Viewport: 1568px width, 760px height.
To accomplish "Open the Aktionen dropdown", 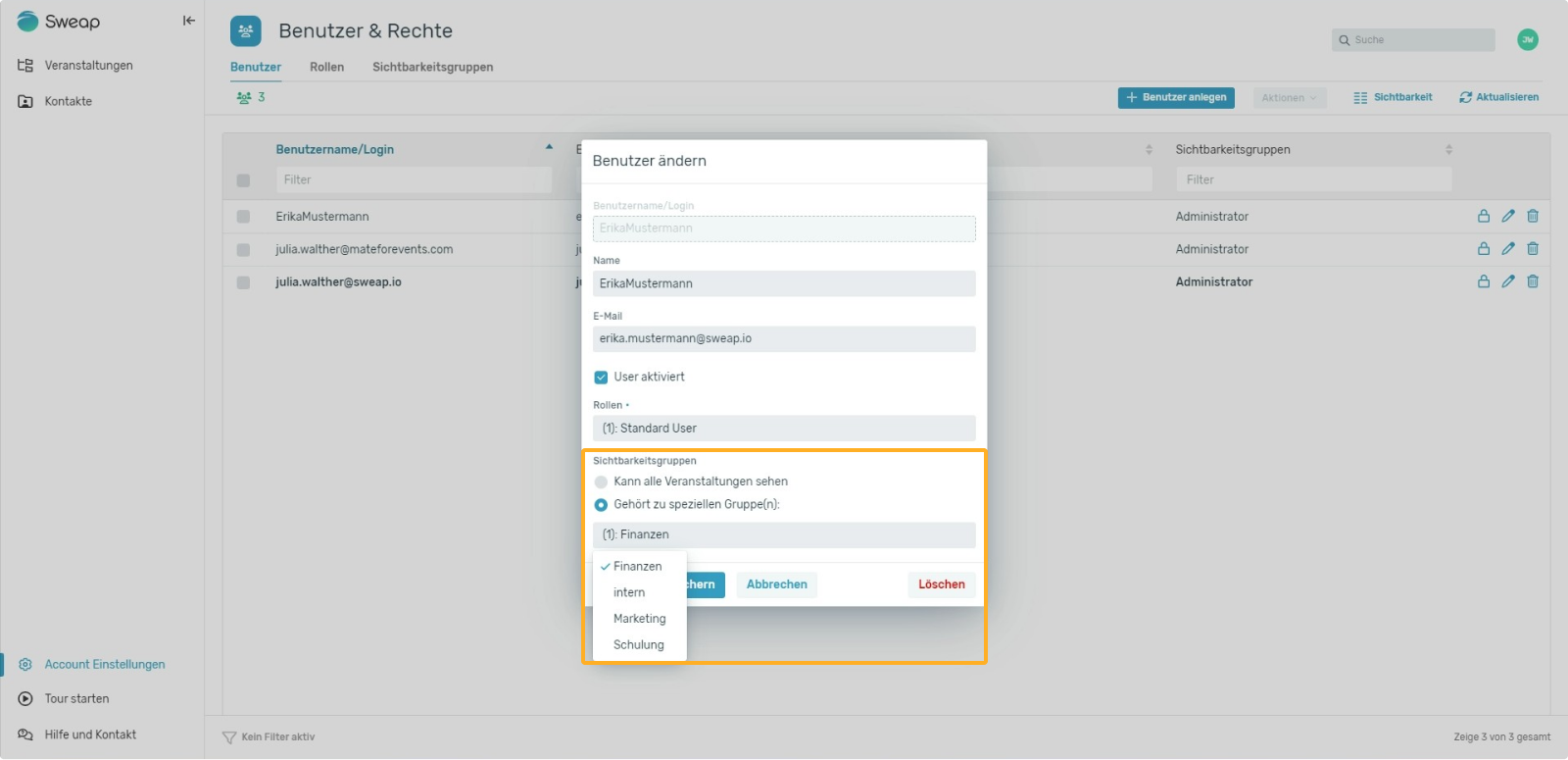I will (1289, 98).
